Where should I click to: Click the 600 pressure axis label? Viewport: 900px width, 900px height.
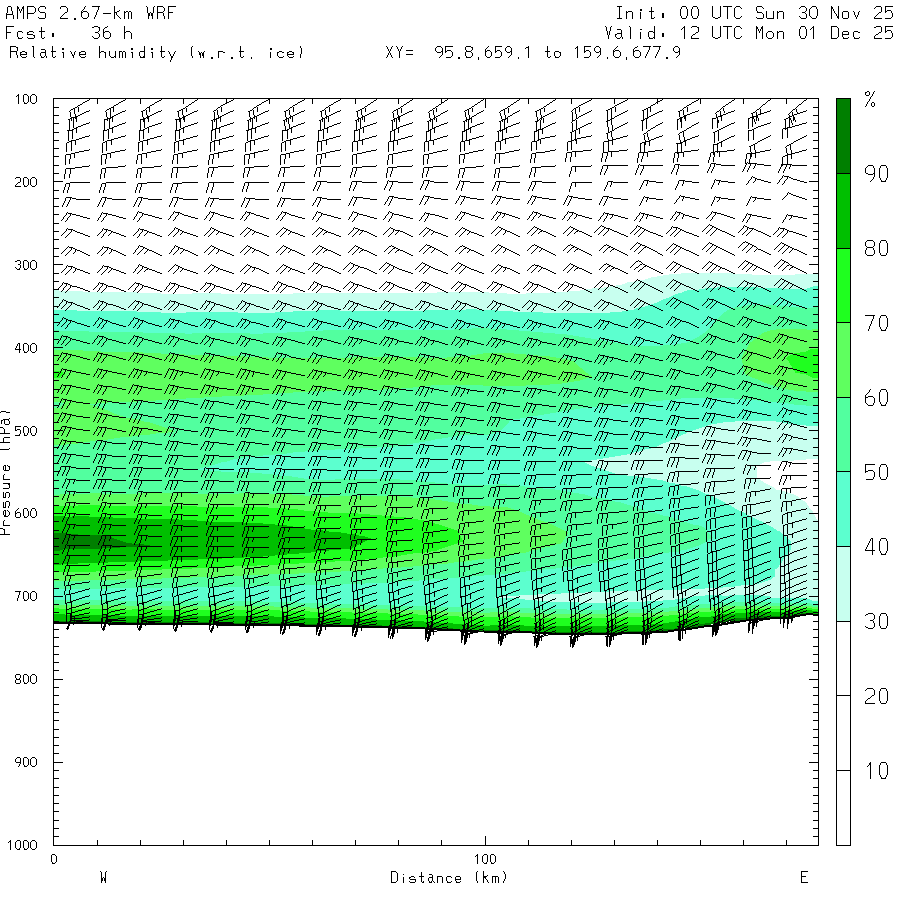pos(26,514)
